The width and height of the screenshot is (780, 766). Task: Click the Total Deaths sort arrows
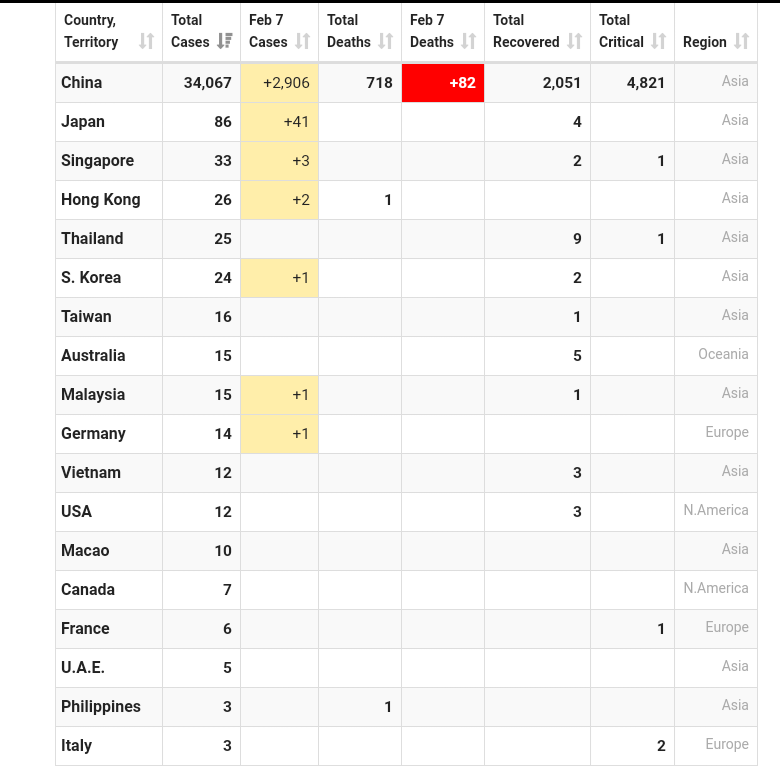click(386, 41)
